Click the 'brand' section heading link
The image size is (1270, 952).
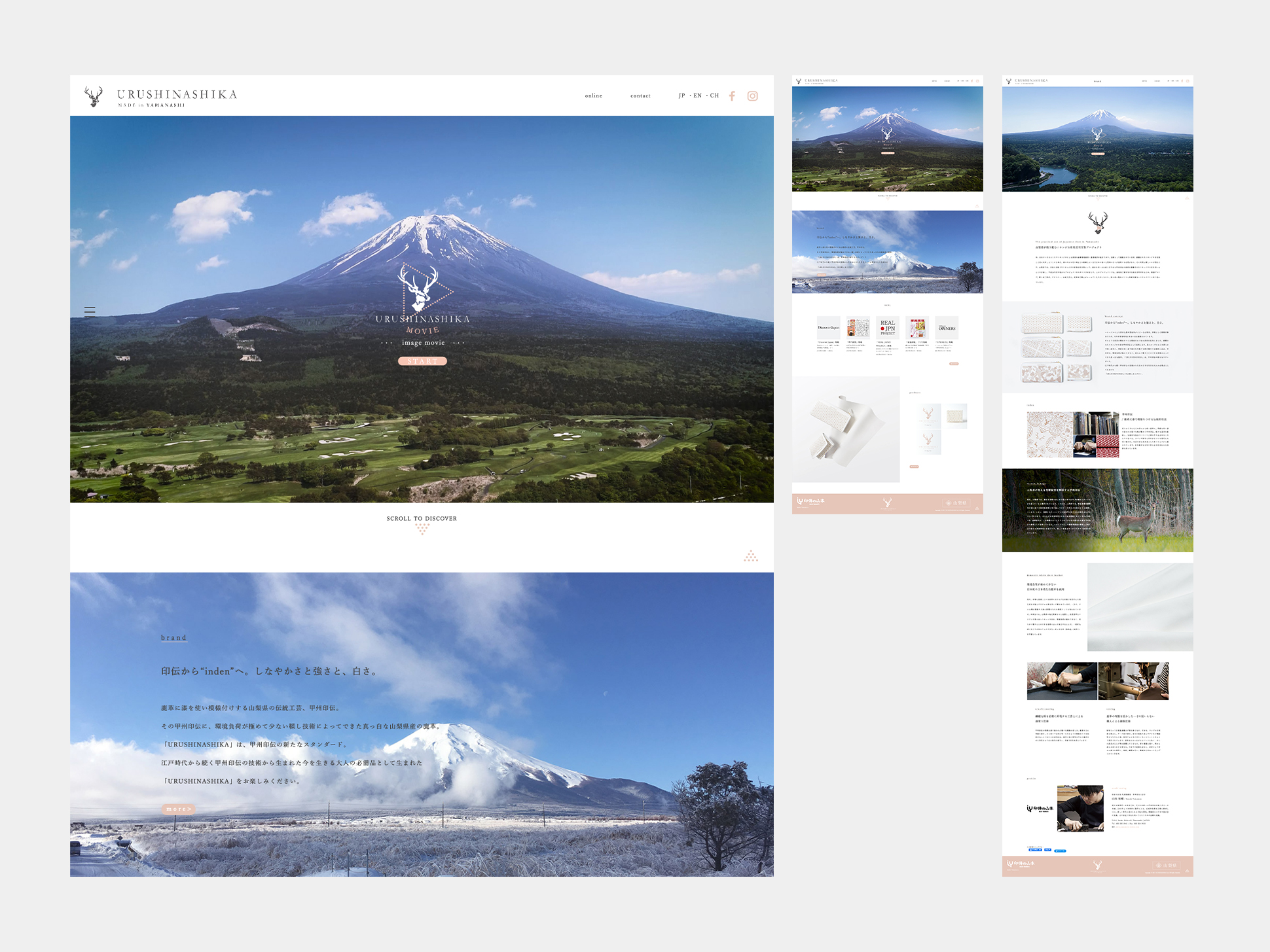coord(173,638)
